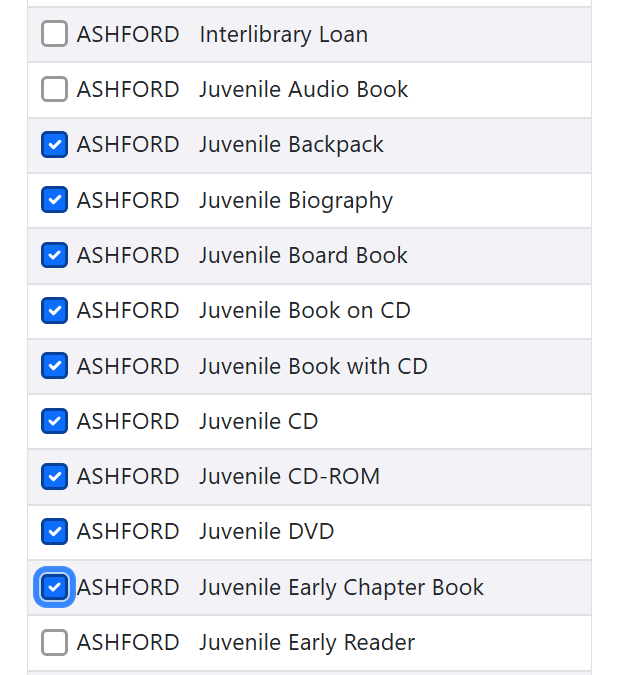Viewport: 625px width, 675px height.
Task: Toggle the focused Juvenile Early Chapter Book checkbox
Action: 54,587
